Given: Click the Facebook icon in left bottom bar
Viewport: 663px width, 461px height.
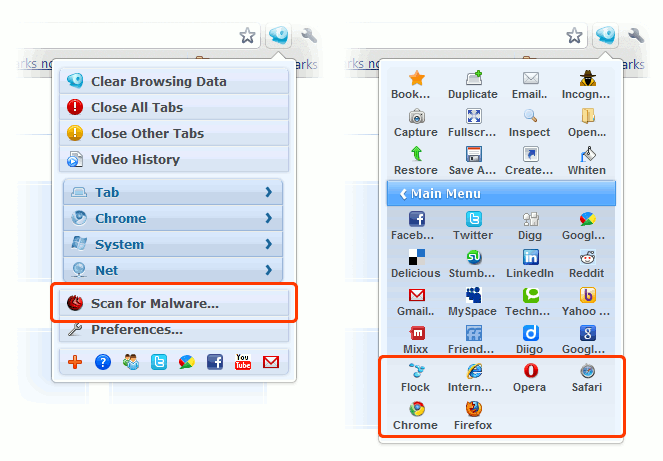Looking at the screenshot, I should [215, 362].
